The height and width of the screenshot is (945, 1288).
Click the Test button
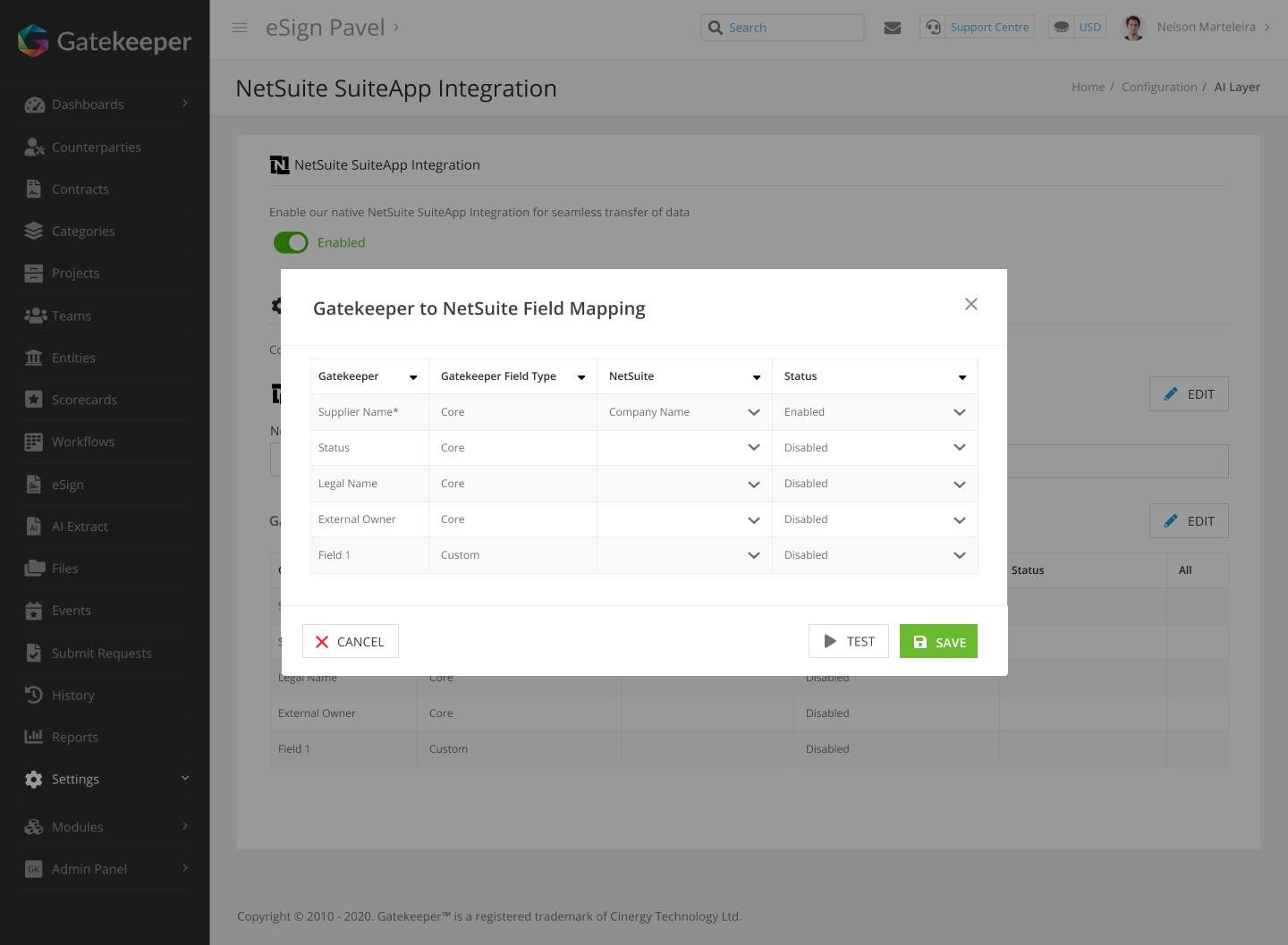(849, 641)
